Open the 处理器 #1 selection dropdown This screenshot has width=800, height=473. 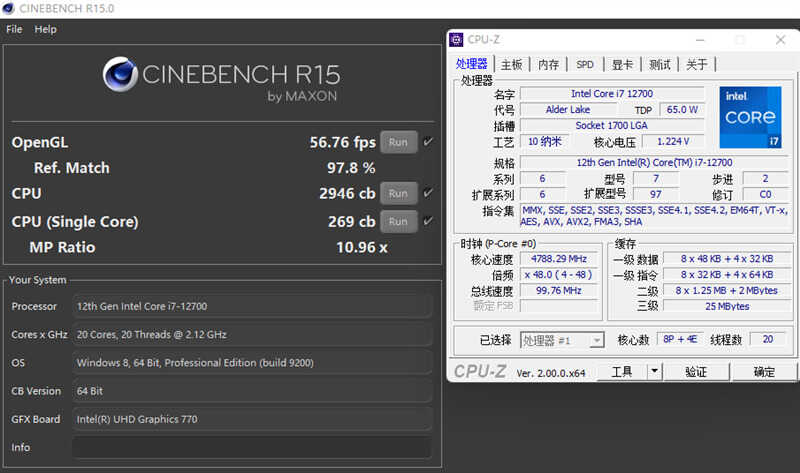click(562, 340)
